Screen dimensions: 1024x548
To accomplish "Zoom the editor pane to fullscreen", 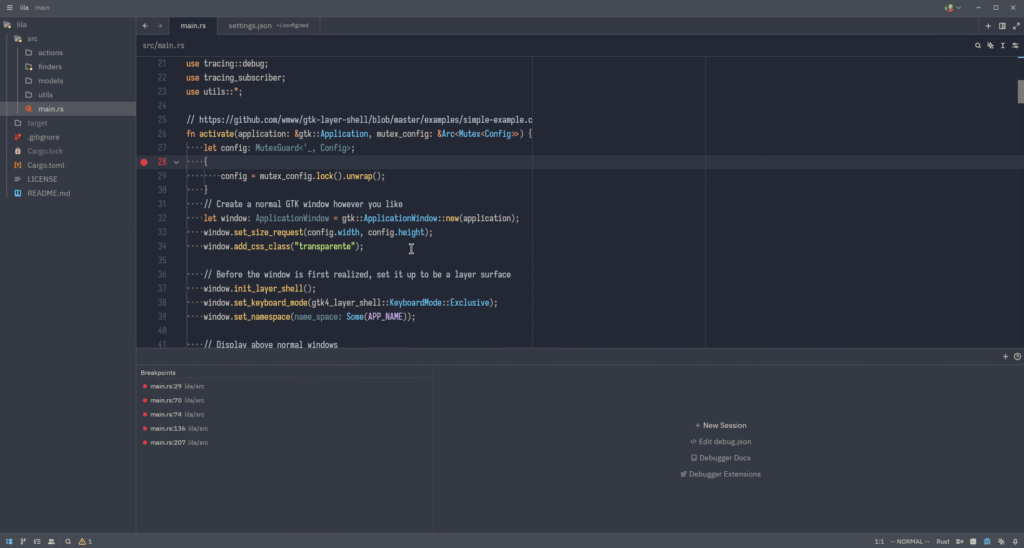I will click(1015, 26).
